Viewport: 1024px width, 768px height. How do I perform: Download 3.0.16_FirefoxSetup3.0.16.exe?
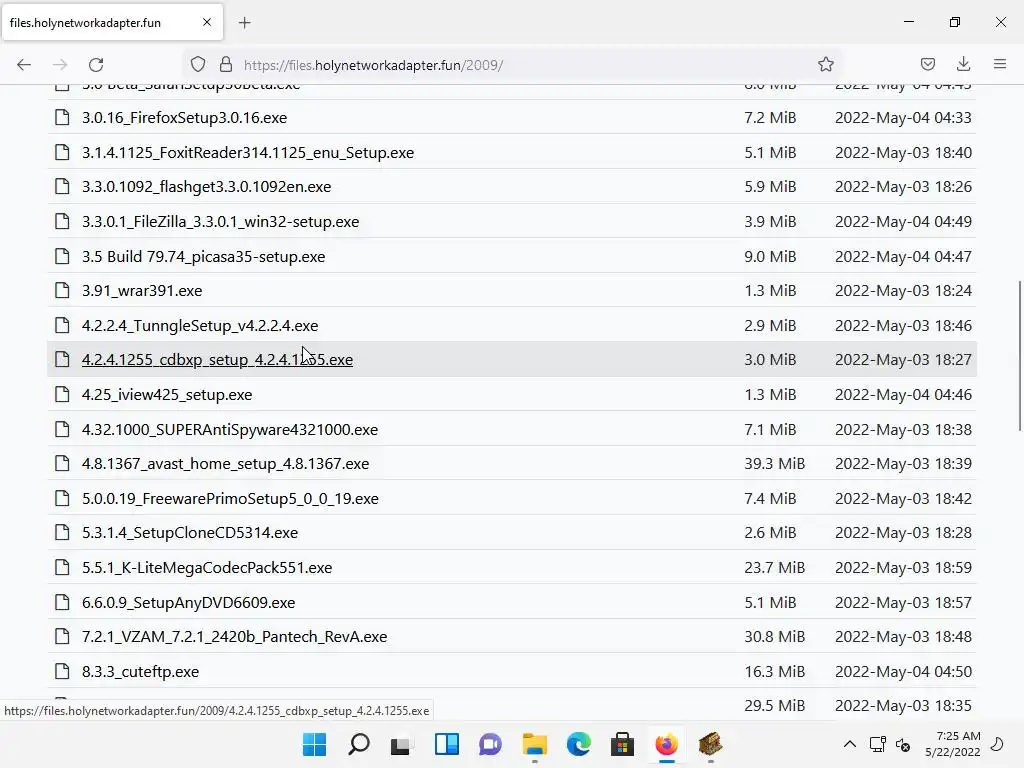tap(184, 118)
